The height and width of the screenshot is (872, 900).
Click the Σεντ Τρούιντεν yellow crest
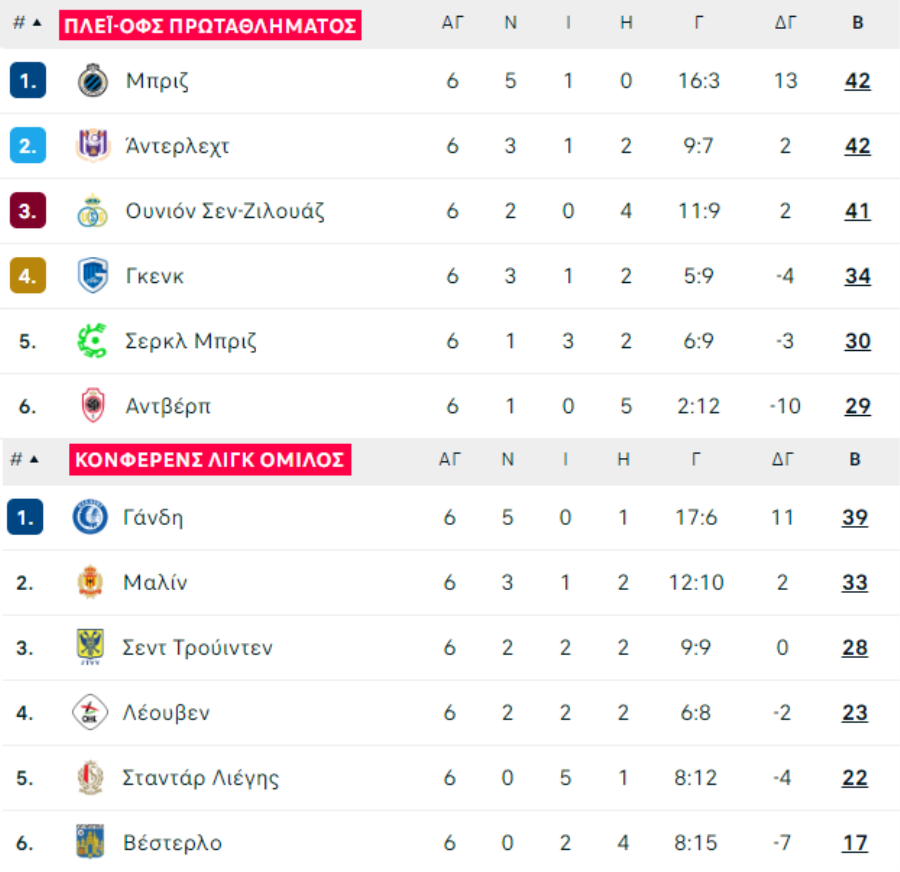pyautogui.click(x=90, y=647)
